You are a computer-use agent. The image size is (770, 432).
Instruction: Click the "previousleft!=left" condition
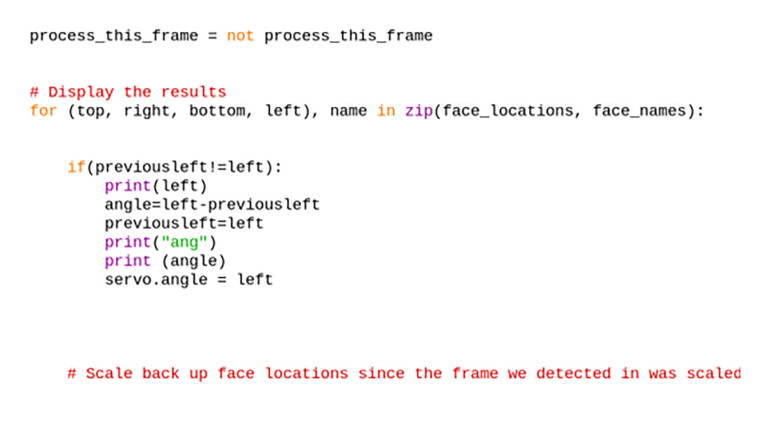coord(174,167)
